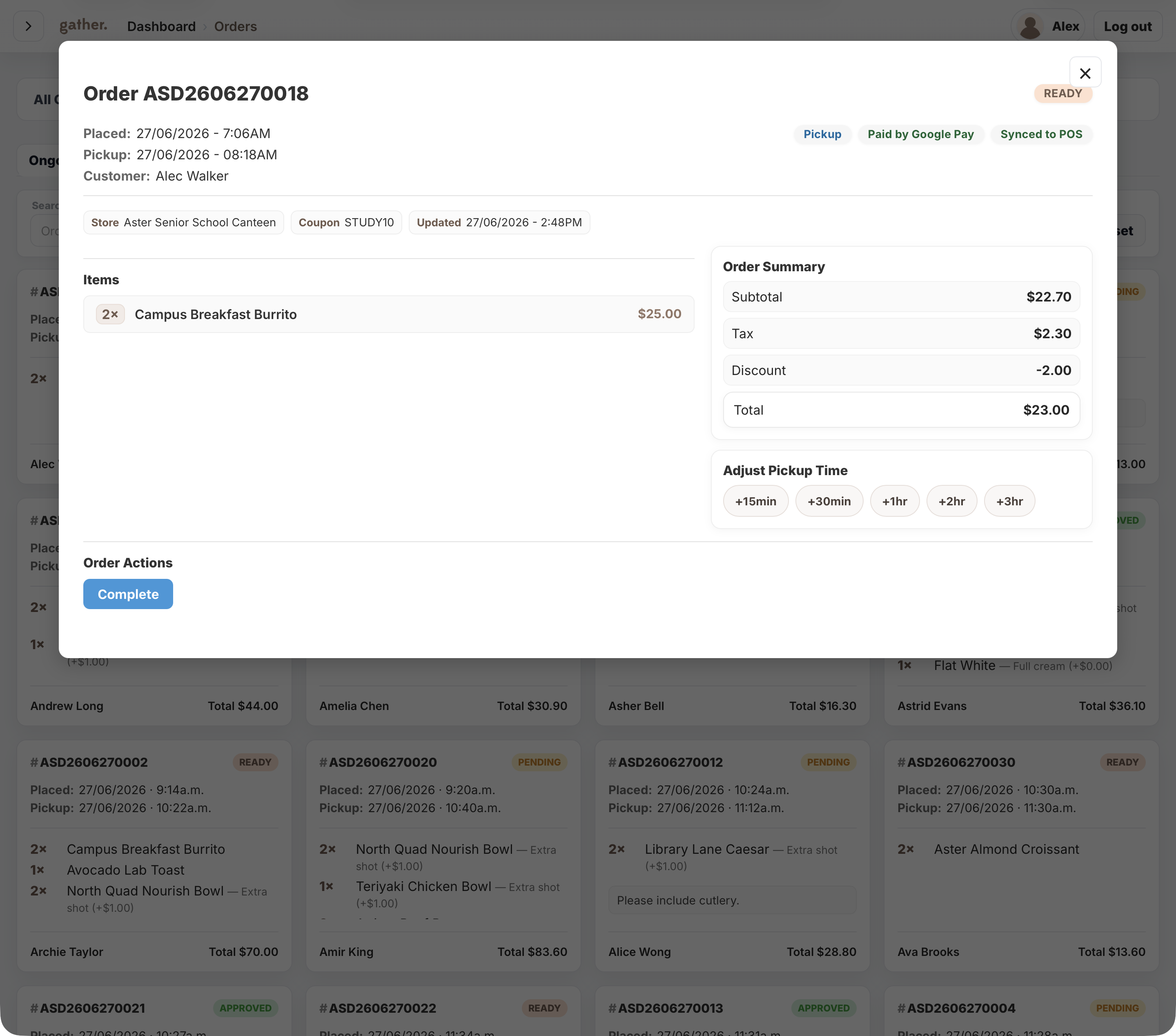Click the order title ASD2606270018
Image resolution: width=1176 pixels, height=1036 pixels.
[196, 93]
